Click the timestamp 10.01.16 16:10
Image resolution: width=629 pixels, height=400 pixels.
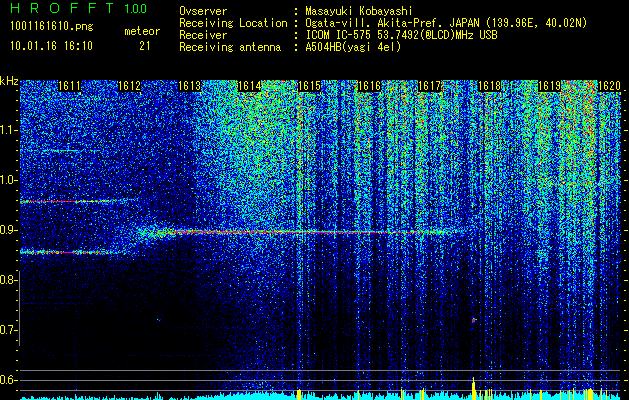[x=51, y=46]
